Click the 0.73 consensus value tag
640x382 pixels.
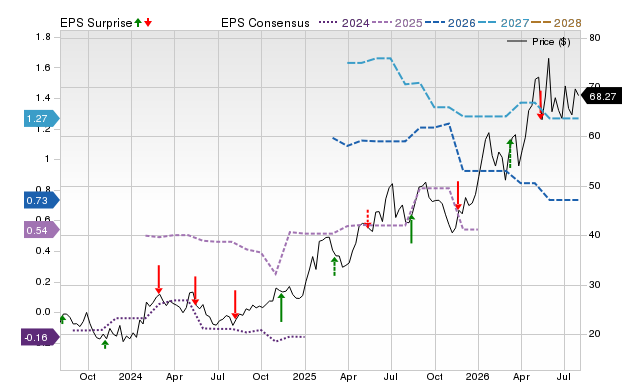point(41,200)
